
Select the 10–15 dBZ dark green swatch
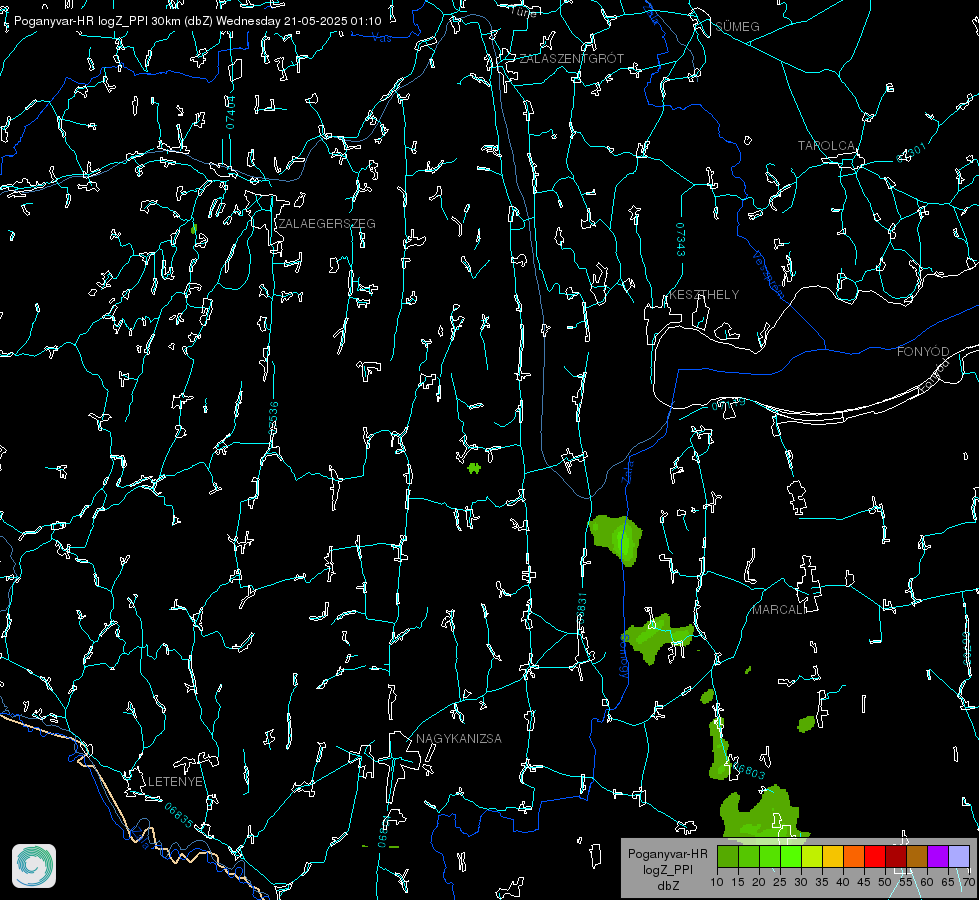(x=728, y=856)
